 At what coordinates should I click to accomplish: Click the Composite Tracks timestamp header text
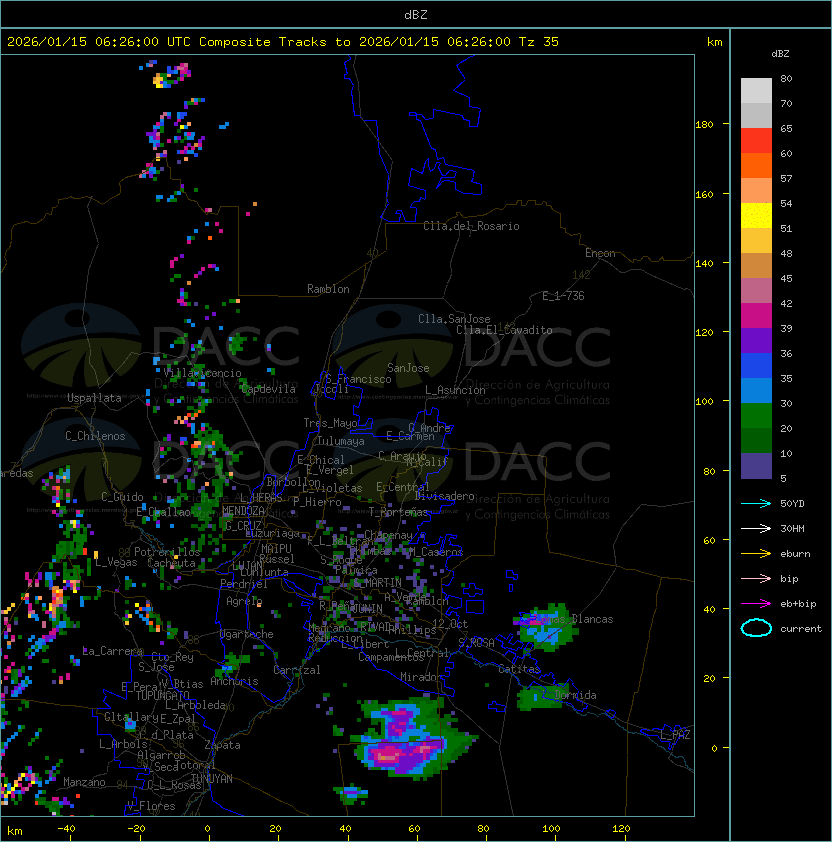click(x=283, y=42)
